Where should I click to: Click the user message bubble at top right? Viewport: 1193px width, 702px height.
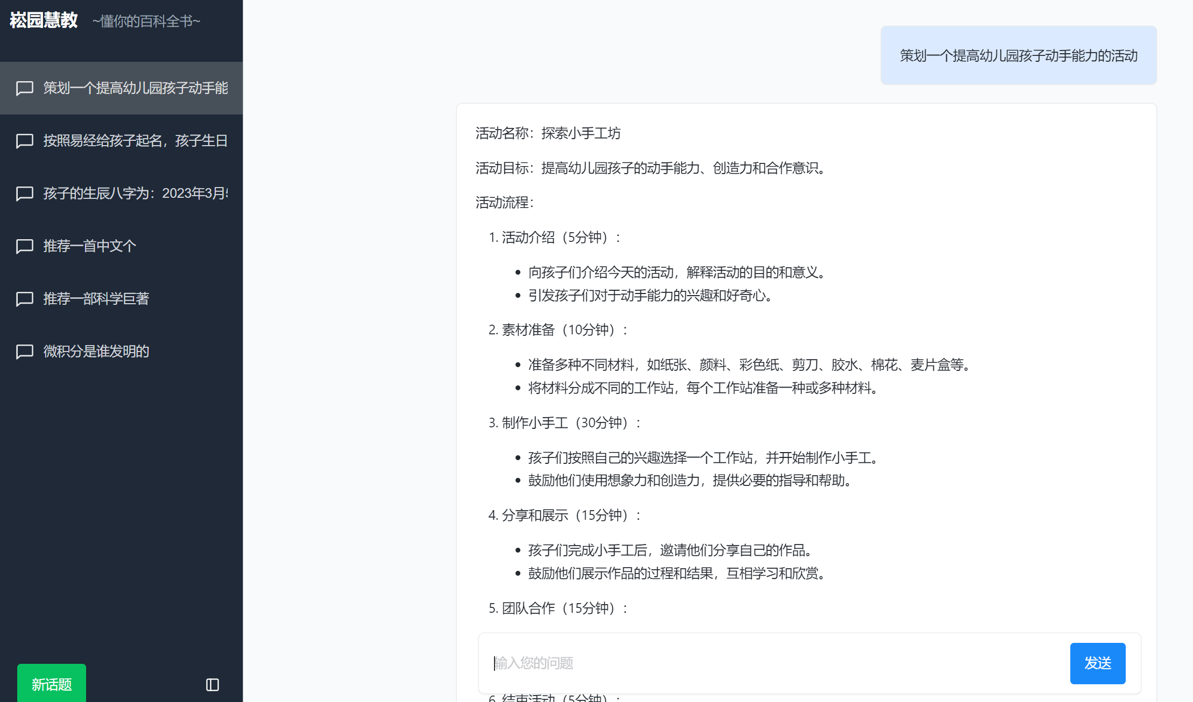point(1018,56)
